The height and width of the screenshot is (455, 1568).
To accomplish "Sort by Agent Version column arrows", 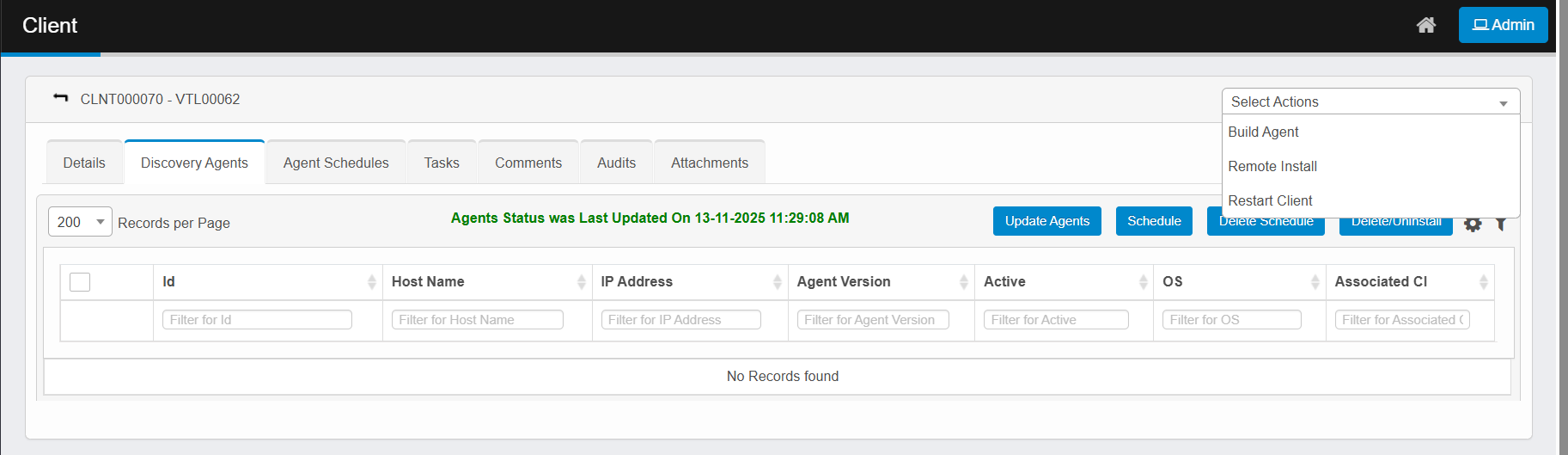I will (x=963, y=282).
